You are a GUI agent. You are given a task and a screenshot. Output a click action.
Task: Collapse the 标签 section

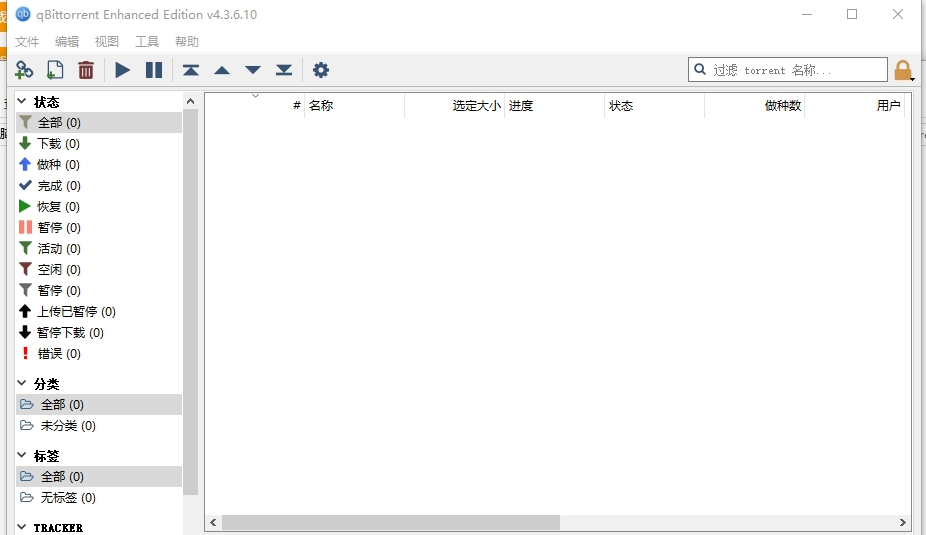(23, 456)
